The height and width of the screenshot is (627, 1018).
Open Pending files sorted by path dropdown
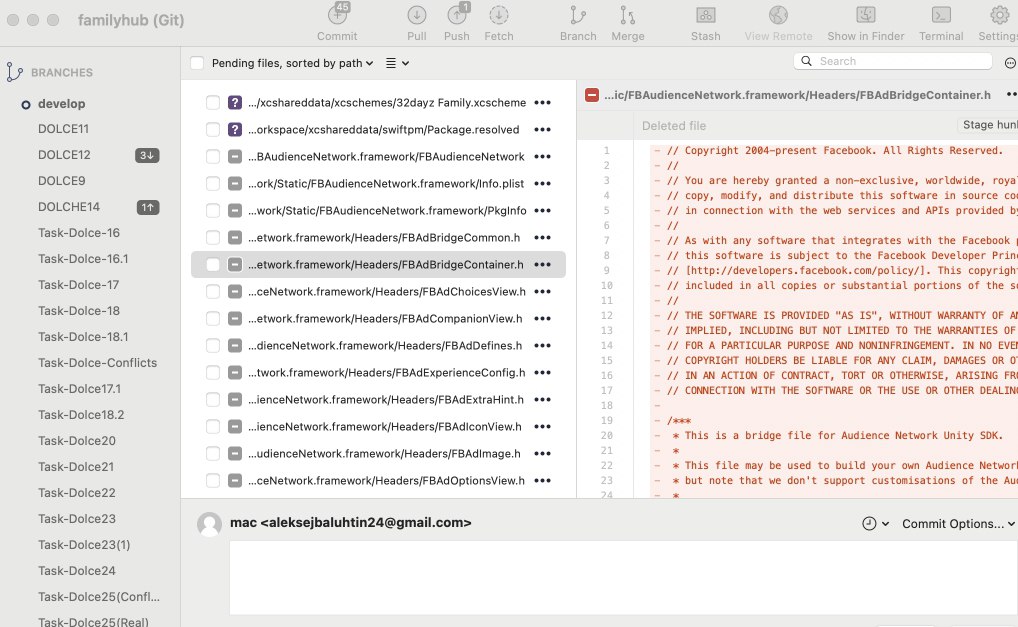coord(292,63)
